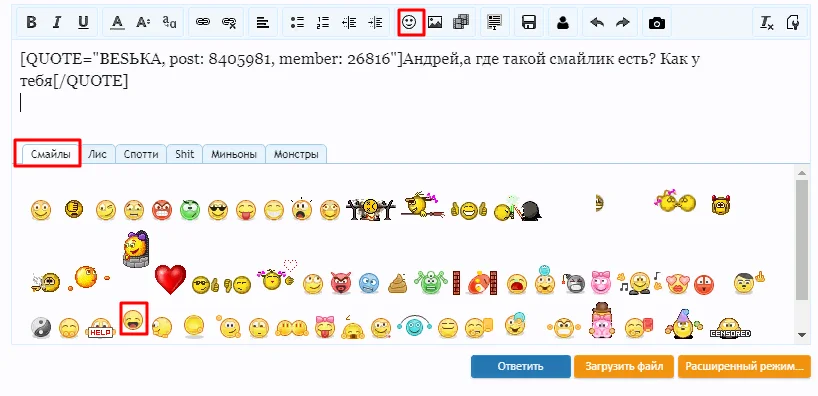Insert the shocked open-mouth smiley
Screen dimensions: 818x396
point(302,209)
